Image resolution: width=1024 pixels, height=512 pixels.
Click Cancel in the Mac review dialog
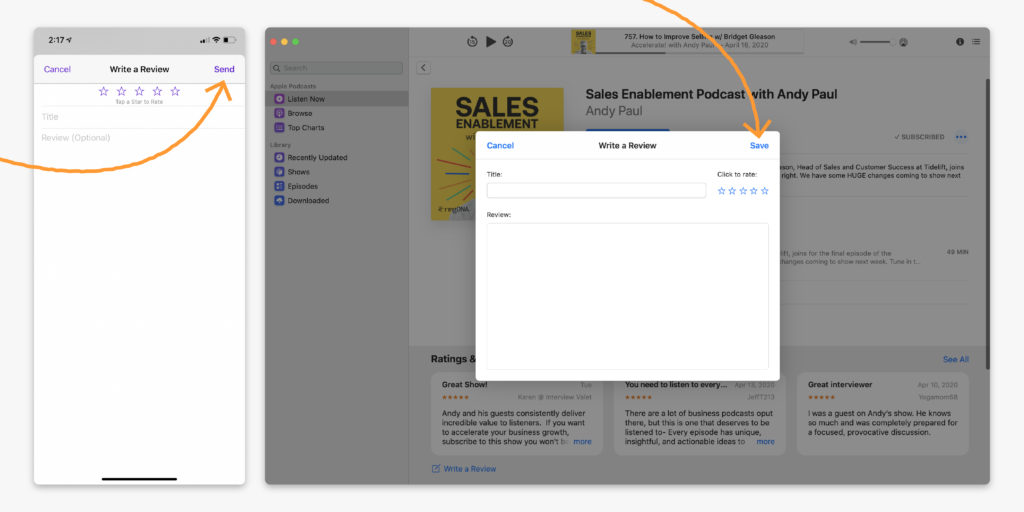[500, 146]
